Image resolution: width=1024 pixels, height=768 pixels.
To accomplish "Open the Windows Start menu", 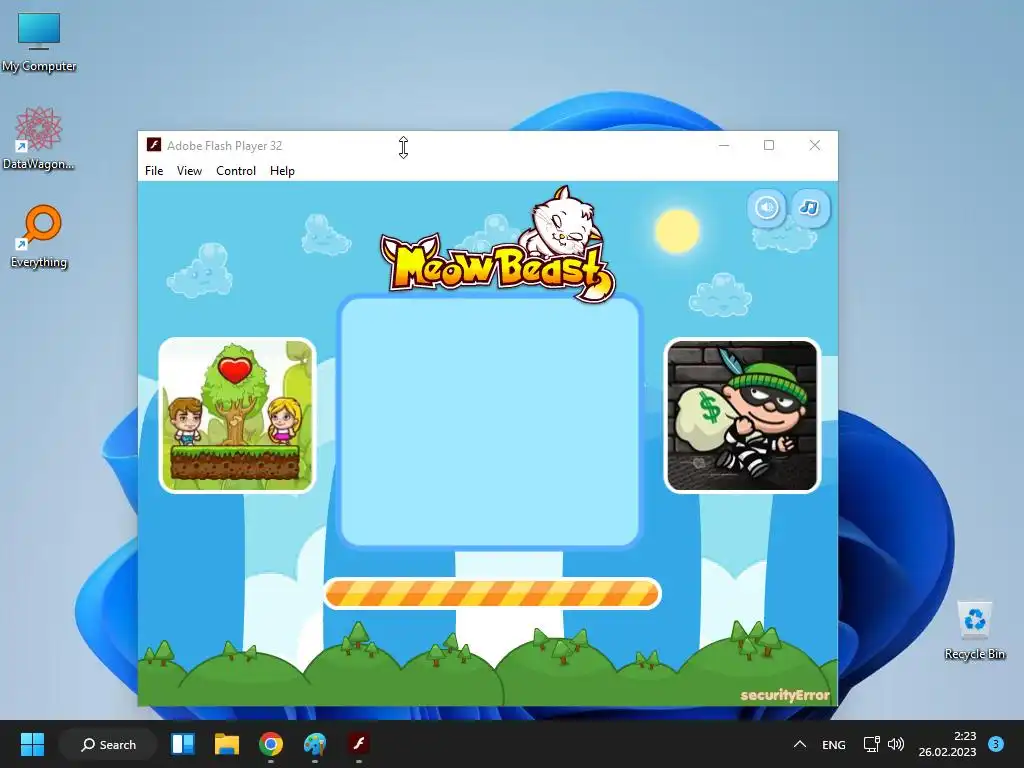I will coord(32,744).
